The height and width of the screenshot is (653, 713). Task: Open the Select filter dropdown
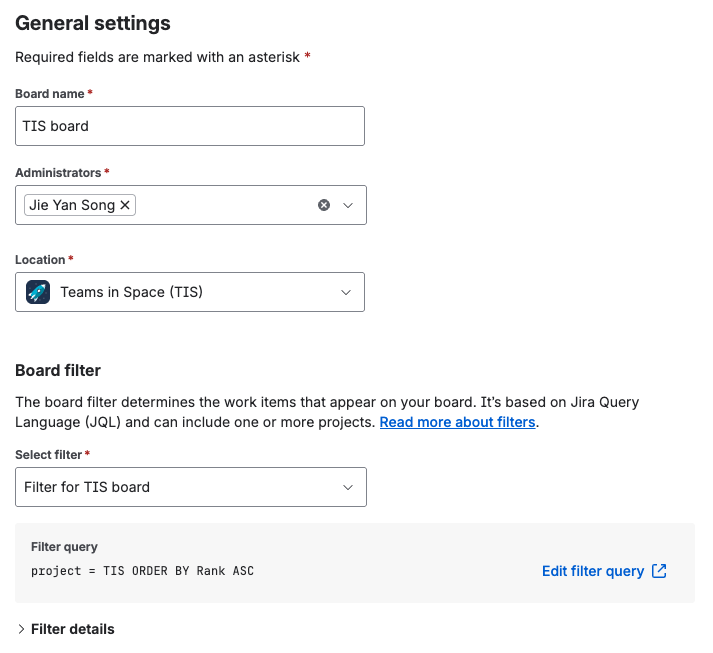(191, 487)
